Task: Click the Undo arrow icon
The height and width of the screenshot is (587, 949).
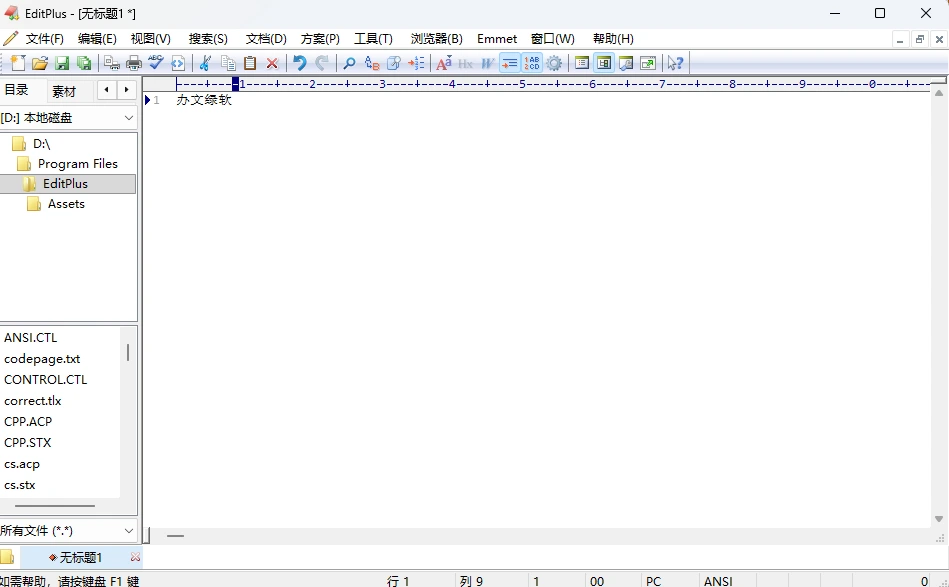Action: pyautogui.click(x=299, y=63)
